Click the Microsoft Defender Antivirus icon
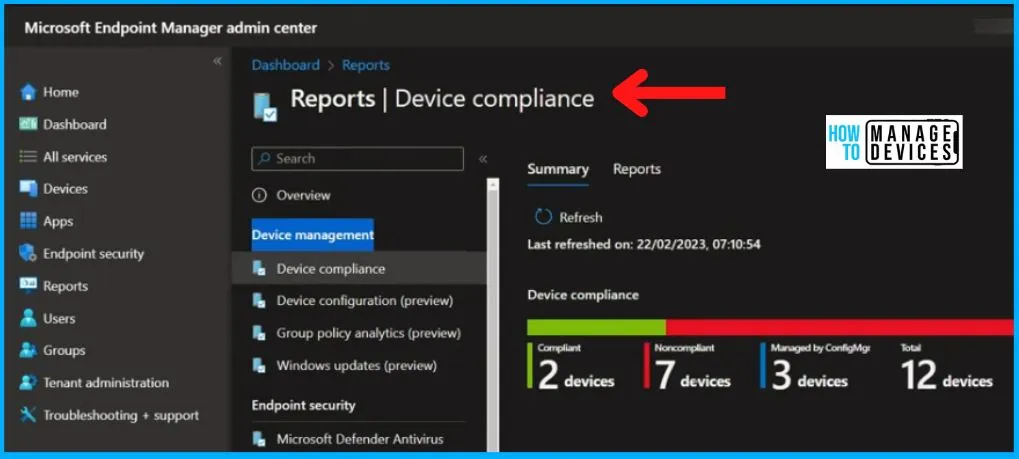Image resolution: width=1019 pixels, height=459 pixels. (259, 439)
